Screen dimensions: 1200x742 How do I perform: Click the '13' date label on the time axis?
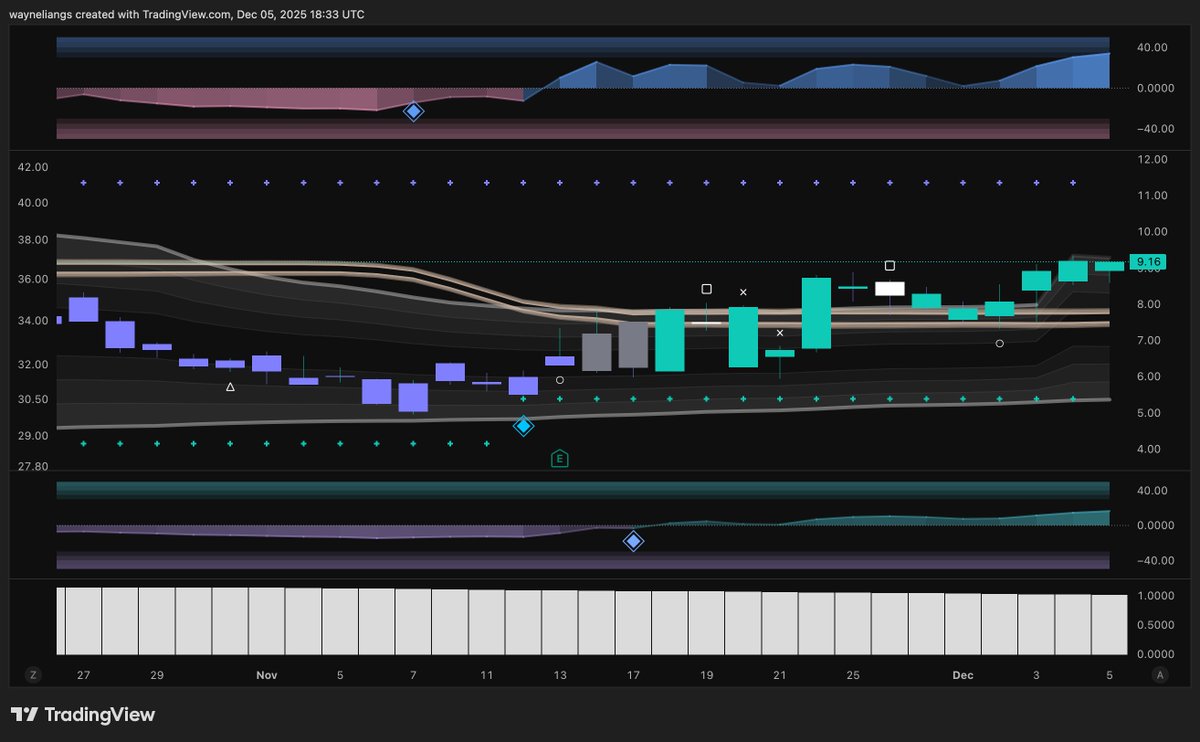click(560, 675)
